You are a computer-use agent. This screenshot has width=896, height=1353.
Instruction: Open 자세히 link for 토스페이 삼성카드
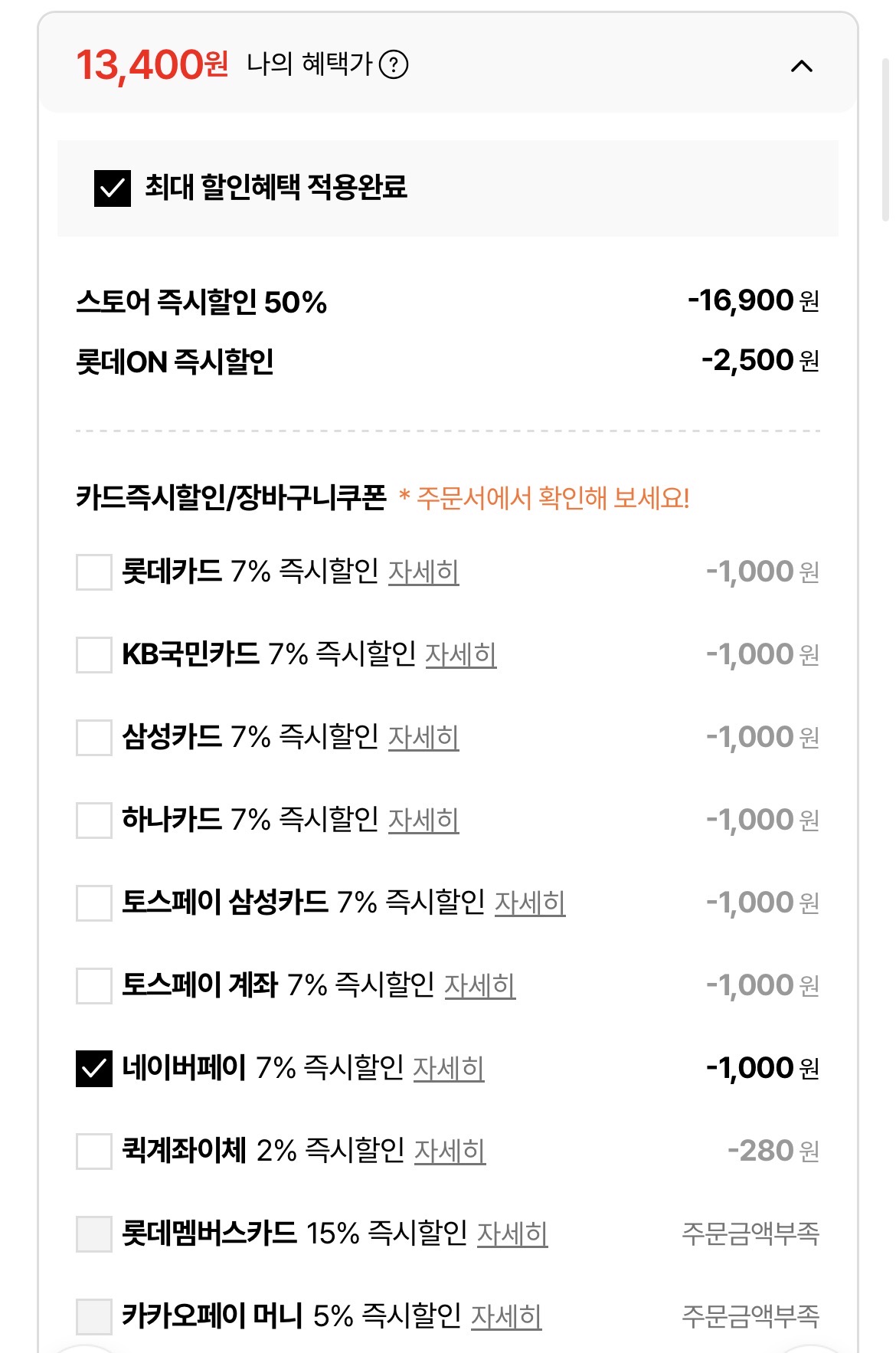529,903
